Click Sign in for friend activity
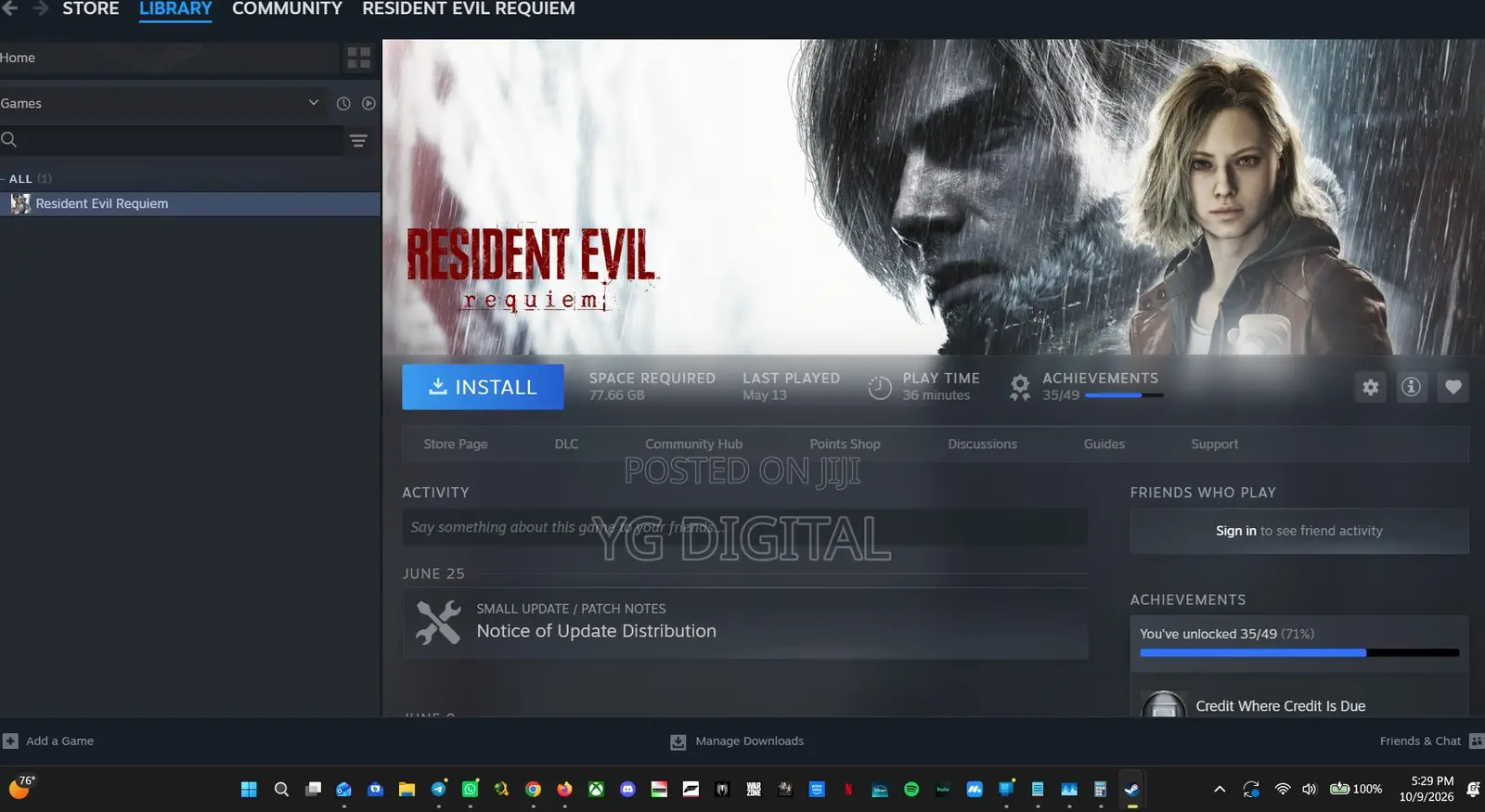The height and width of the screenshot is (812, 1485). tap(1236, 531)
